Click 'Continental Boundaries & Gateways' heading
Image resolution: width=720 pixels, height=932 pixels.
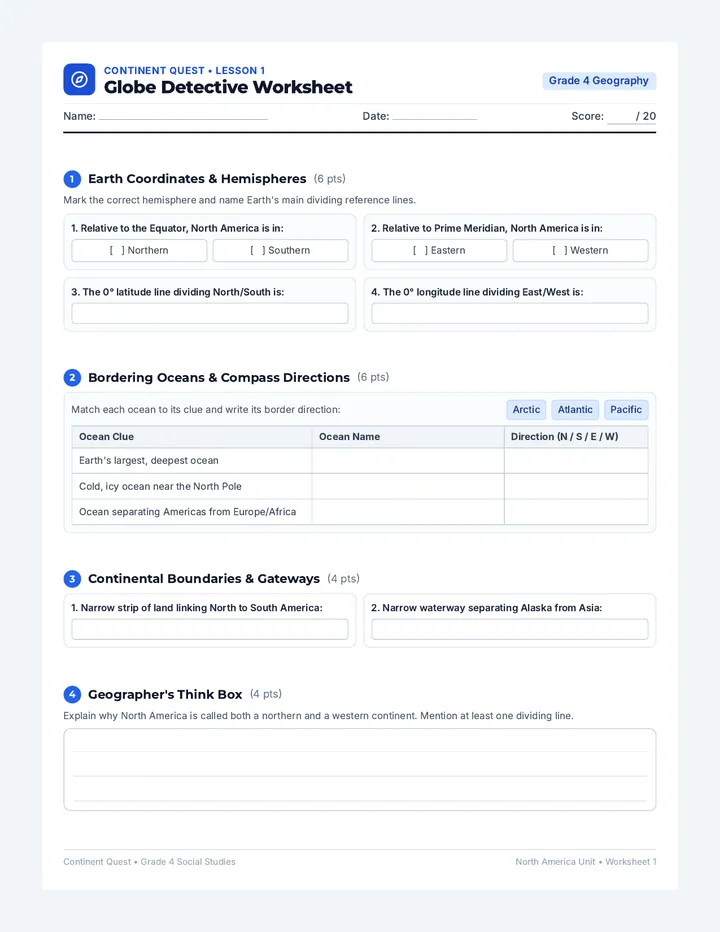coord(204,579)
